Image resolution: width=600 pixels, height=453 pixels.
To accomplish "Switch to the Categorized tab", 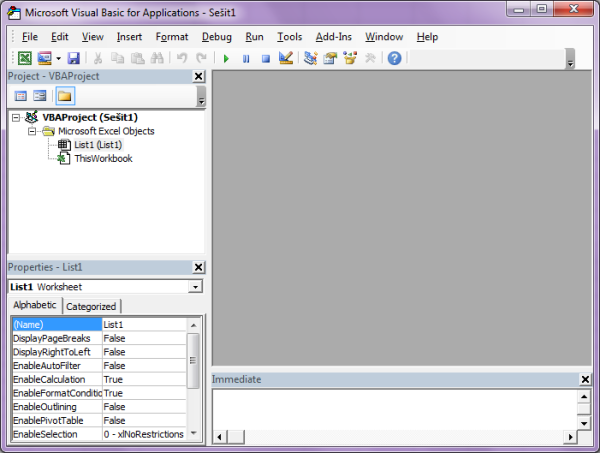I will tap(91, 306).
